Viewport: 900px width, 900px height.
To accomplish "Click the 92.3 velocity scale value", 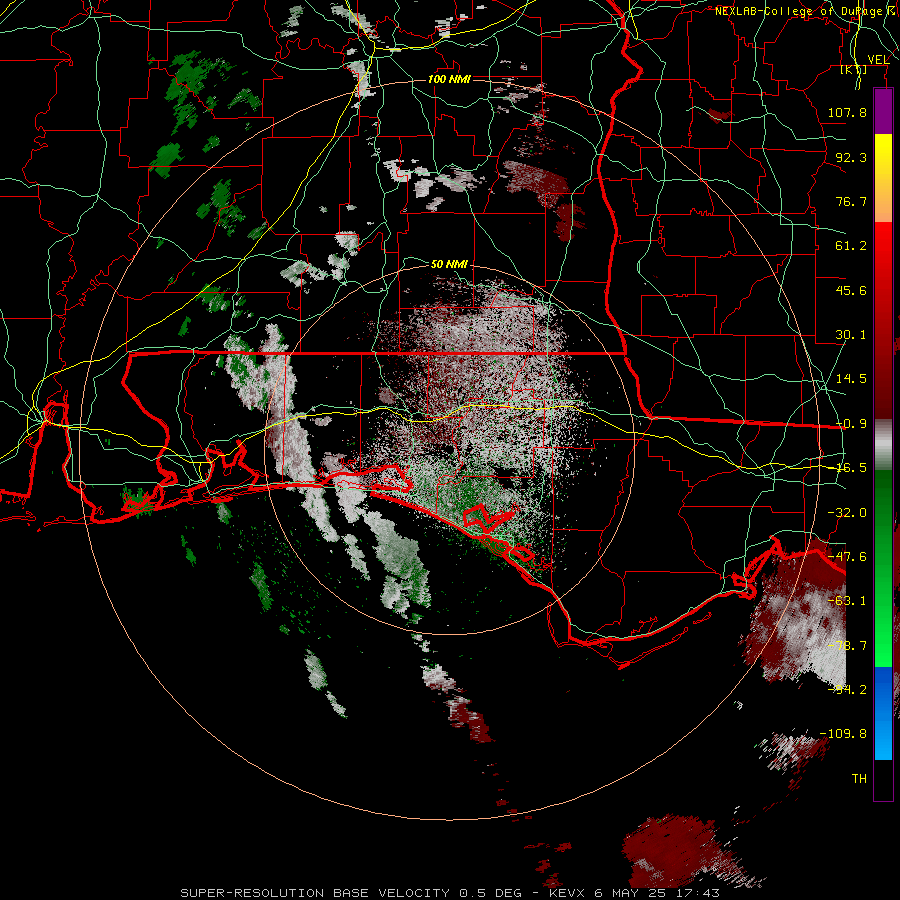I will tap(851, 157).
